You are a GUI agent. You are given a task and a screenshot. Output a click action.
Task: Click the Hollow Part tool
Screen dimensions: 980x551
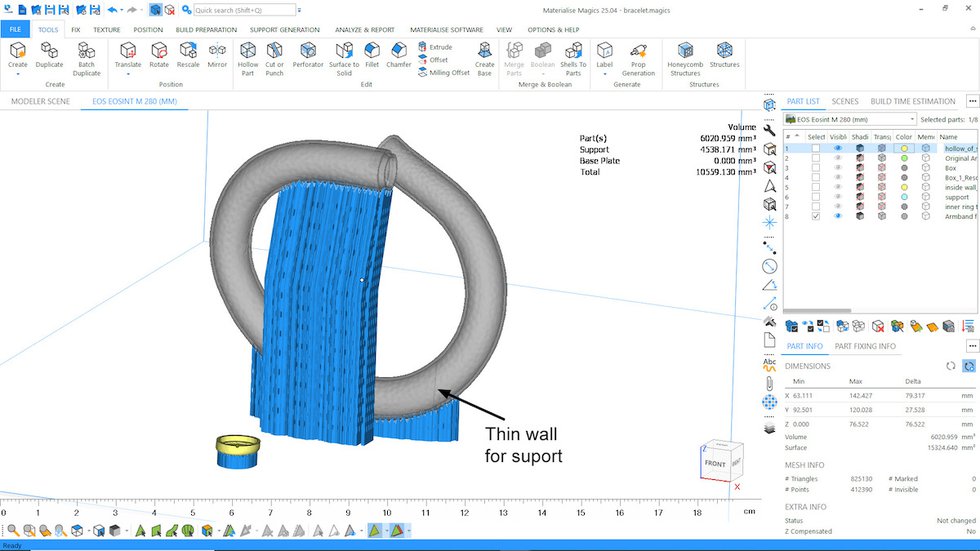247,56
